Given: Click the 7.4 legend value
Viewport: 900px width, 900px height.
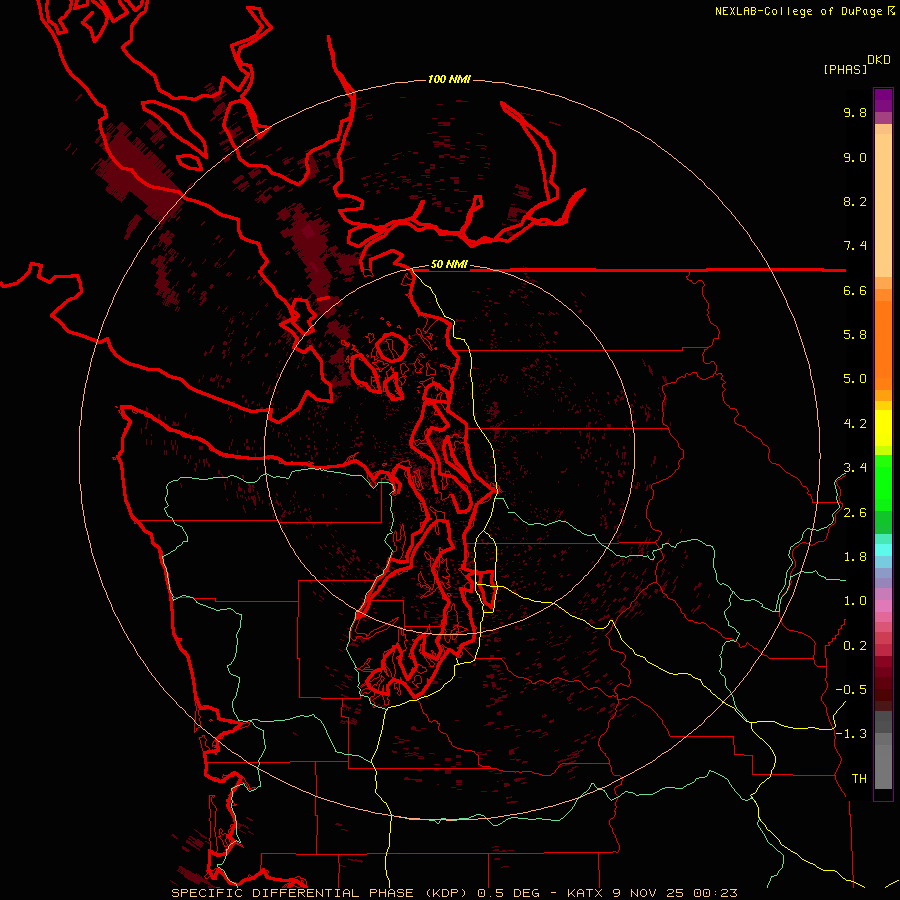Looking at the screenshot, I should pyautogui.click(x=855, y=246).
